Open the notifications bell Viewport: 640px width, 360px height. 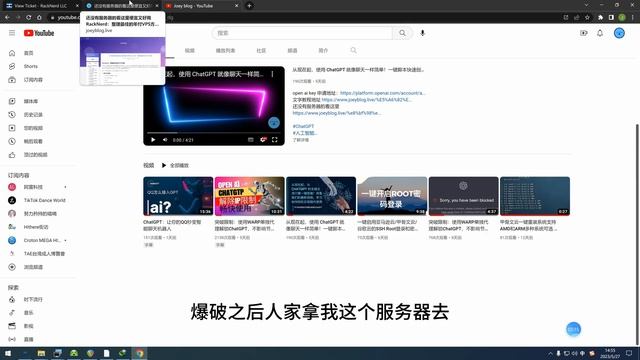click(x=600, y=33)
